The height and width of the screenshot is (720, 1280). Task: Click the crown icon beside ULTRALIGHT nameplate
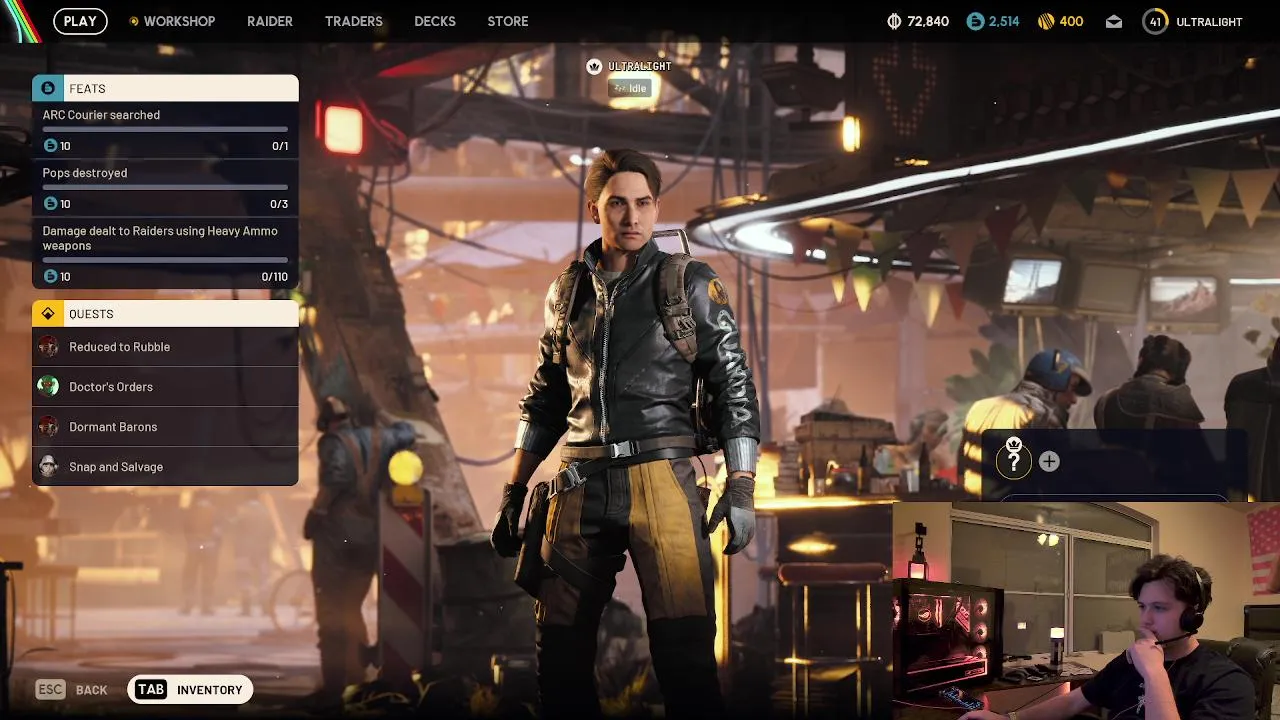(x=594, y=66)
